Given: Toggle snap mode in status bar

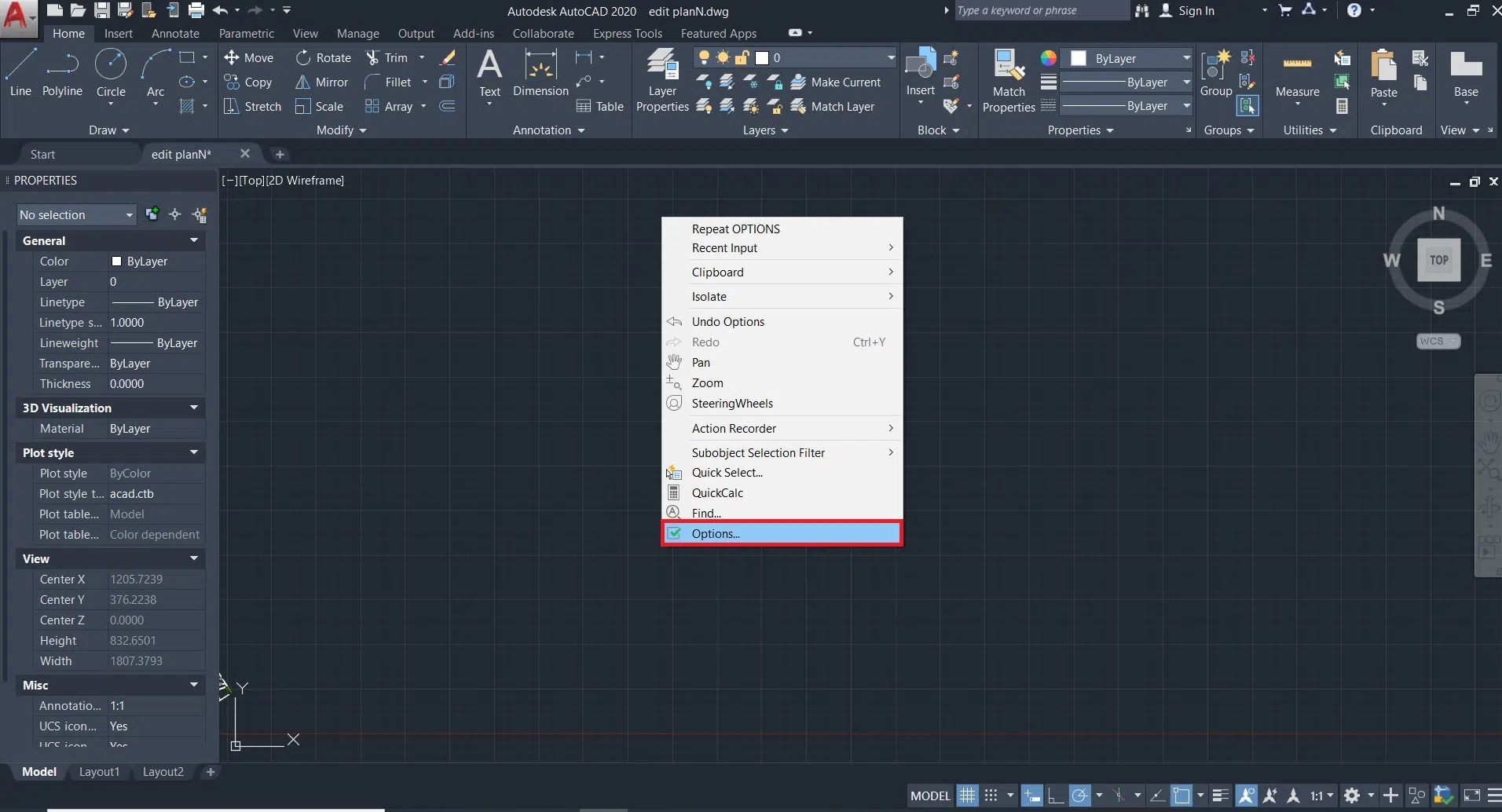Looking at the screenshot, I should (991, 796).
